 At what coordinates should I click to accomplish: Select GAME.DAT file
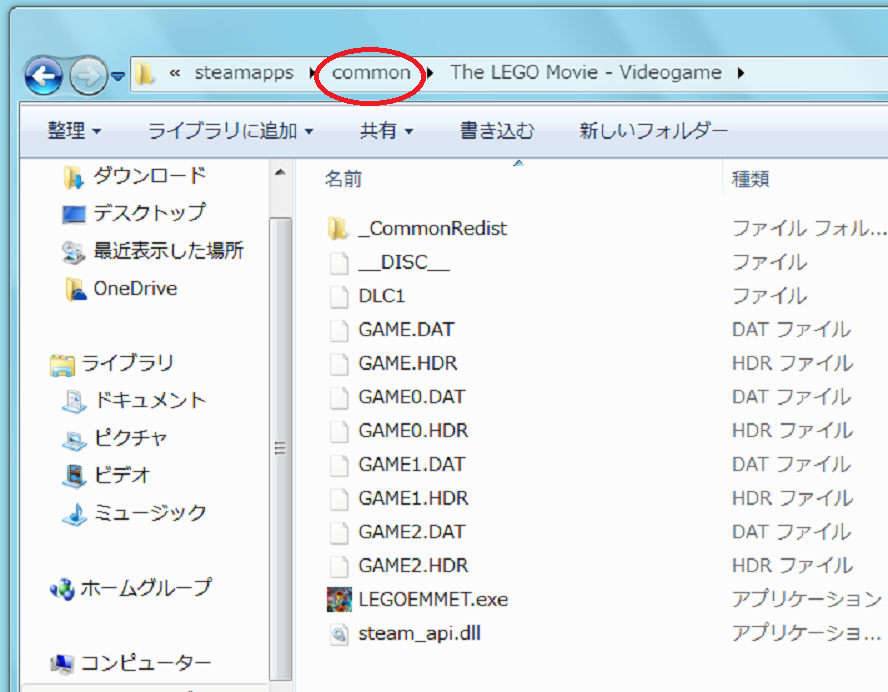pyautogui.click(x=406, y=330)
